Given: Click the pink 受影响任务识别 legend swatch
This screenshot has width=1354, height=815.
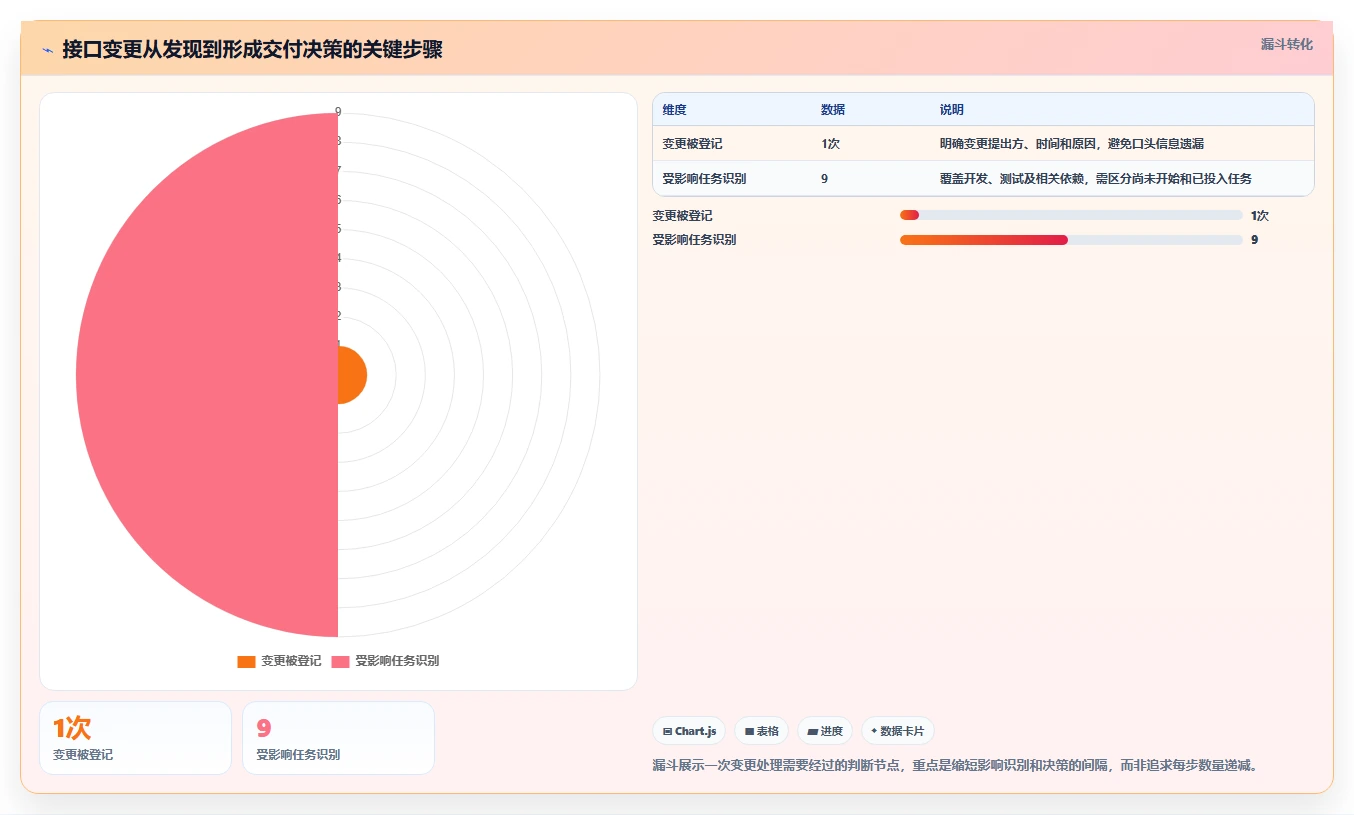Looking at the screenshot, I should pos(341,662).
